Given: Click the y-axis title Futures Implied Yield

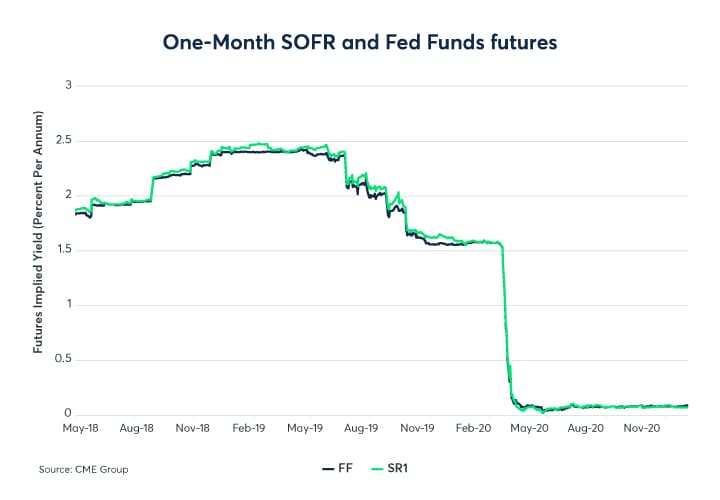Looking at the screenshot, I should point(38,250).
